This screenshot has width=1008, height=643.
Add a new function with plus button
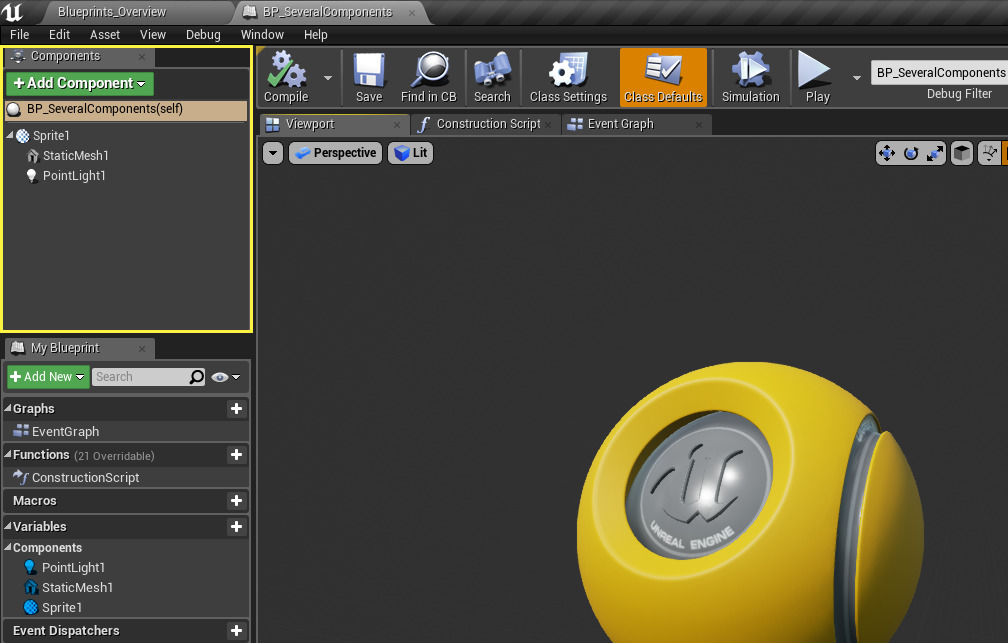tap(236, 455)
